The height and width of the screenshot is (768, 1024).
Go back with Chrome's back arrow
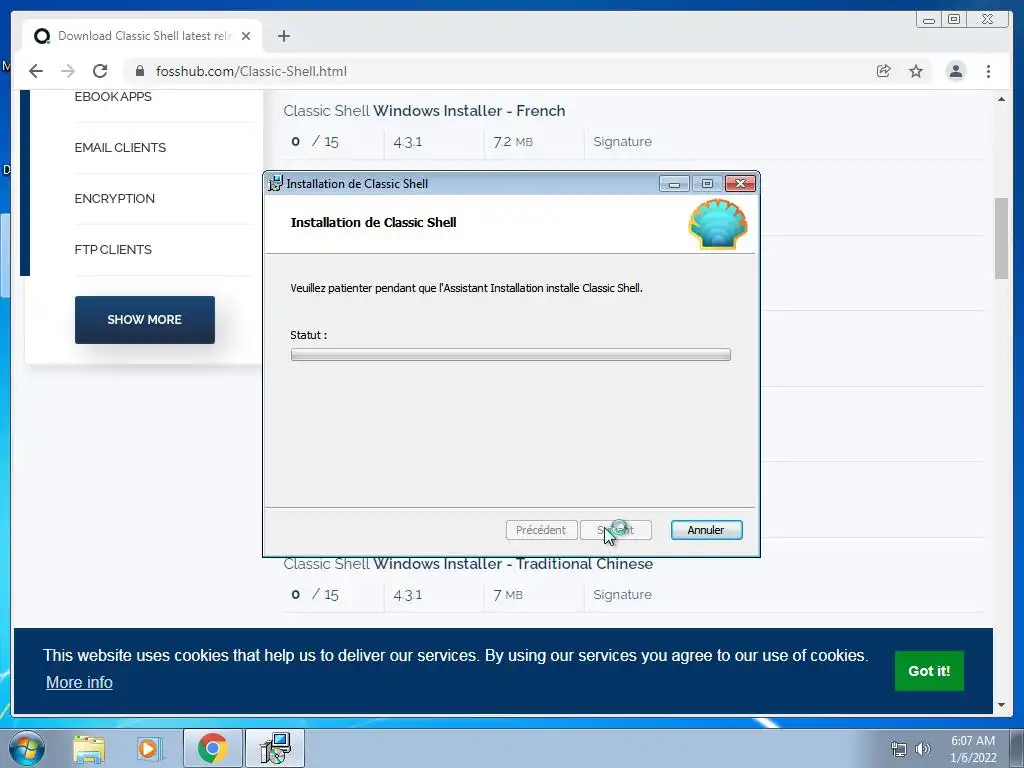[36, 71]
